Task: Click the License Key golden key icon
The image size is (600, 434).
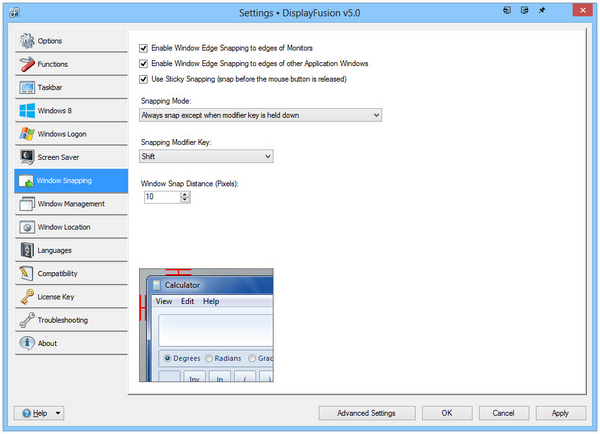Action: point(27,297)
